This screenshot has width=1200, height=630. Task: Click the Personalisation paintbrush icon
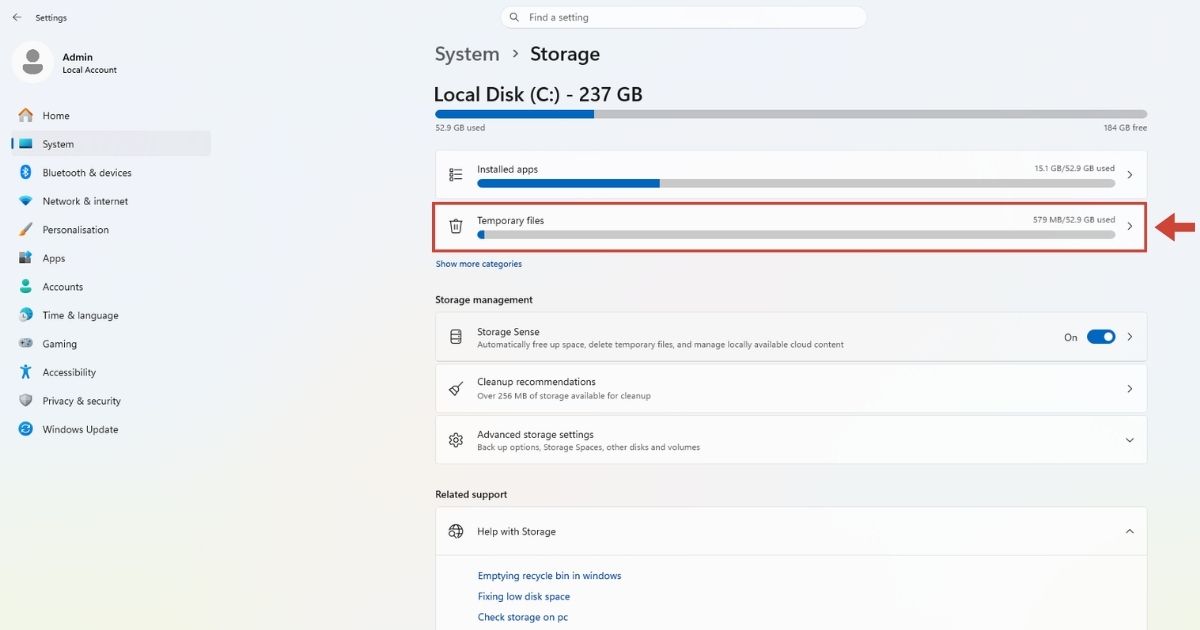[26, 229]
